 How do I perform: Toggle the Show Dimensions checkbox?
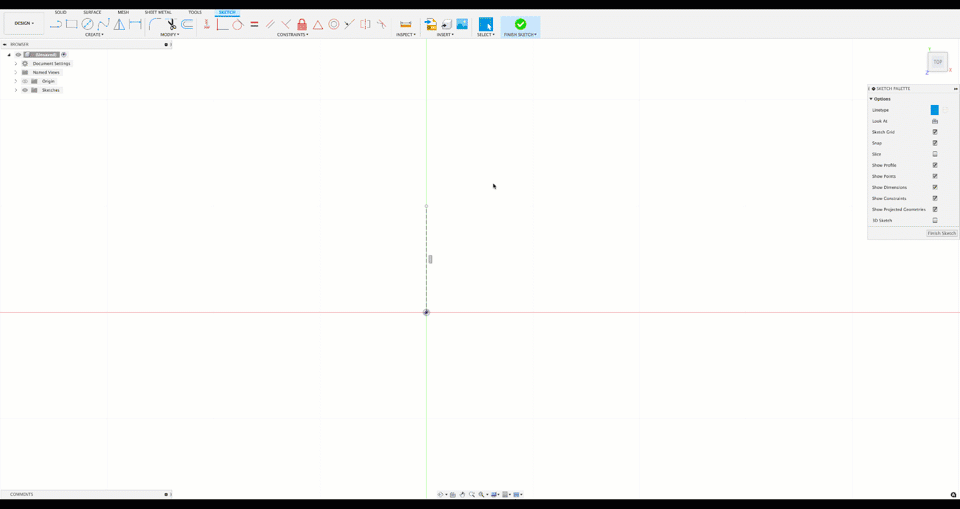click(935, 187)
